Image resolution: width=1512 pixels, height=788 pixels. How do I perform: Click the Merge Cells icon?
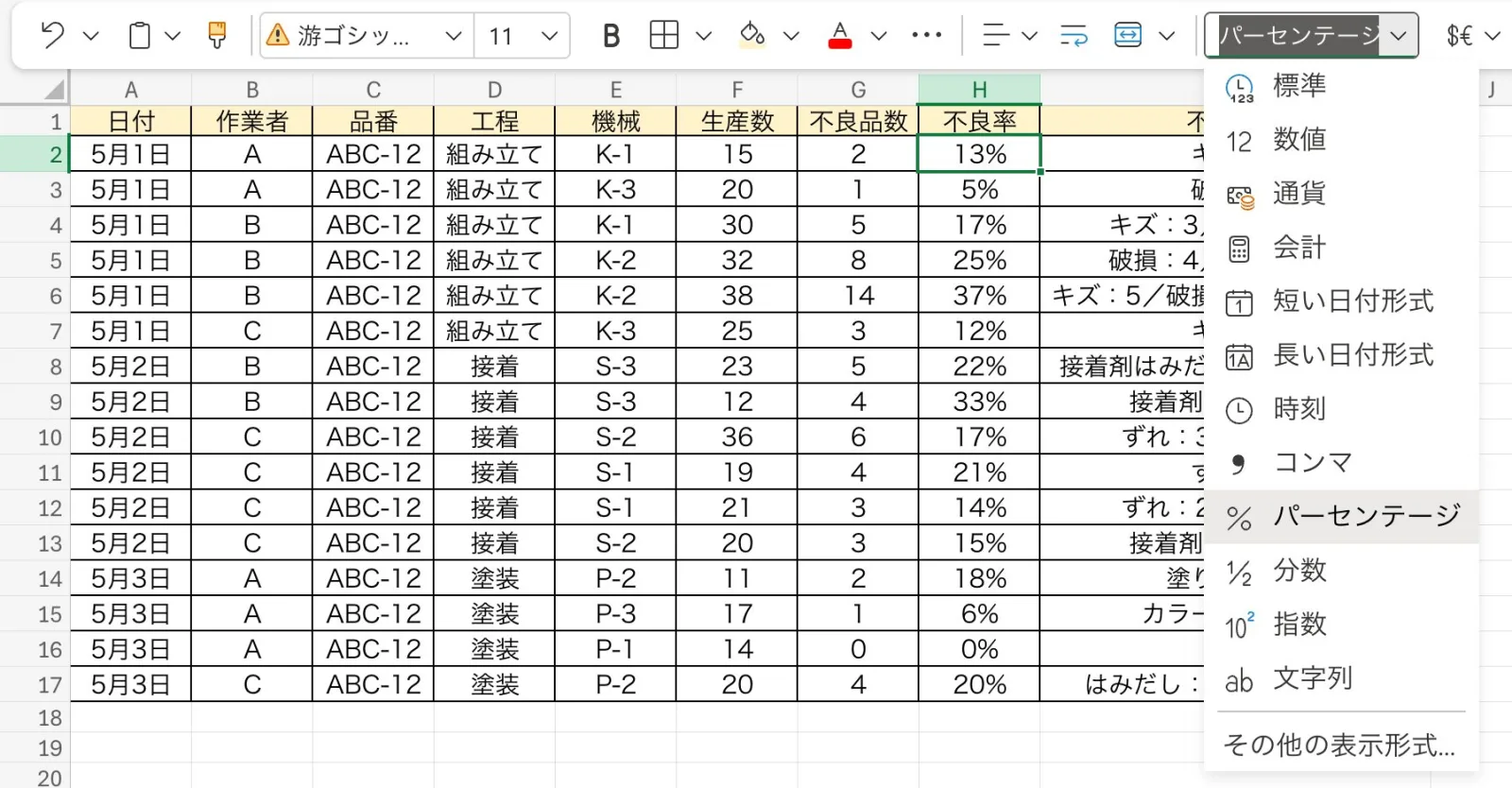click(1128, 36)
